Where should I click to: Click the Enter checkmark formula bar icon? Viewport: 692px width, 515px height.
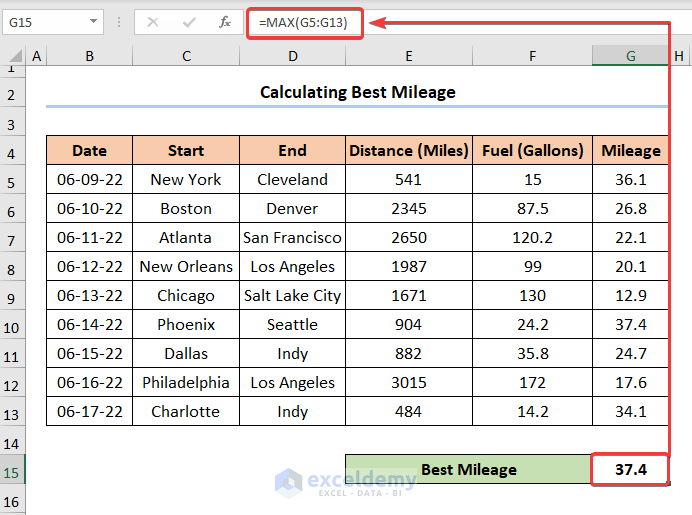click(189, 22)
